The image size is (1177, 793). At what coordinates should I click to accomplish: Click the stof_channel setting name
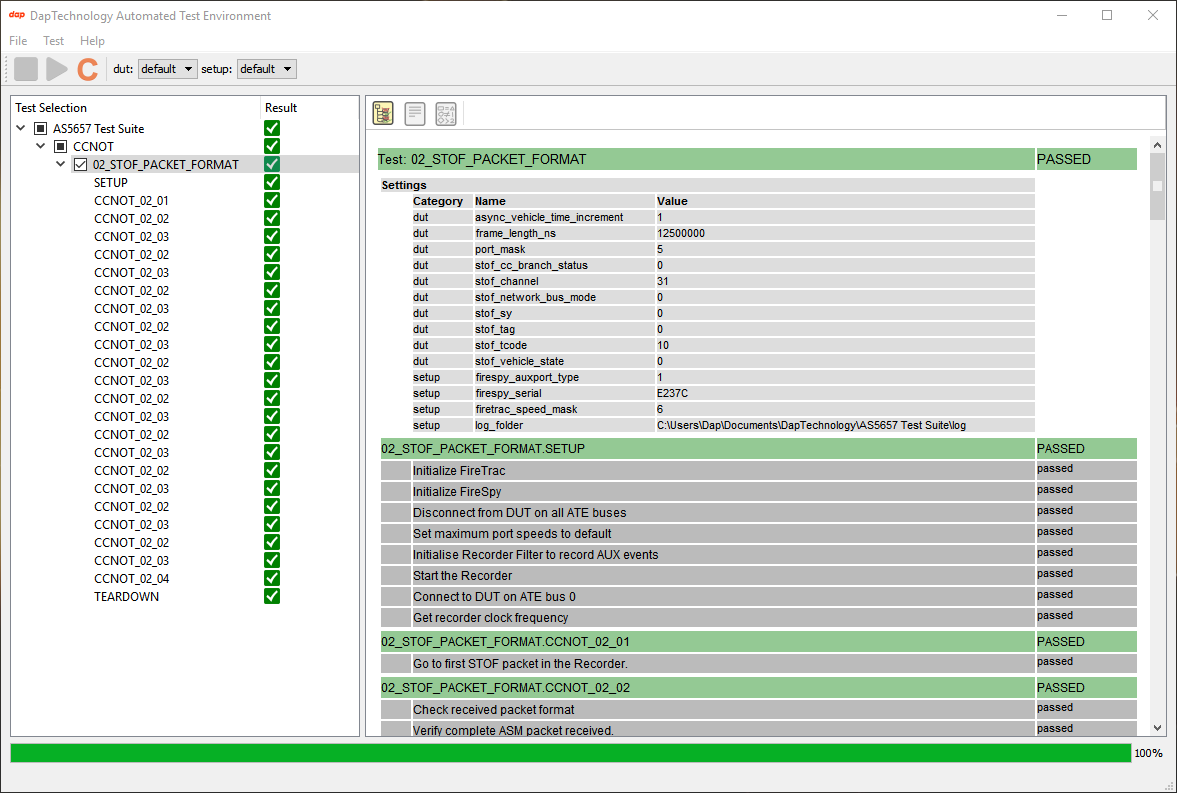pos(507,282)
